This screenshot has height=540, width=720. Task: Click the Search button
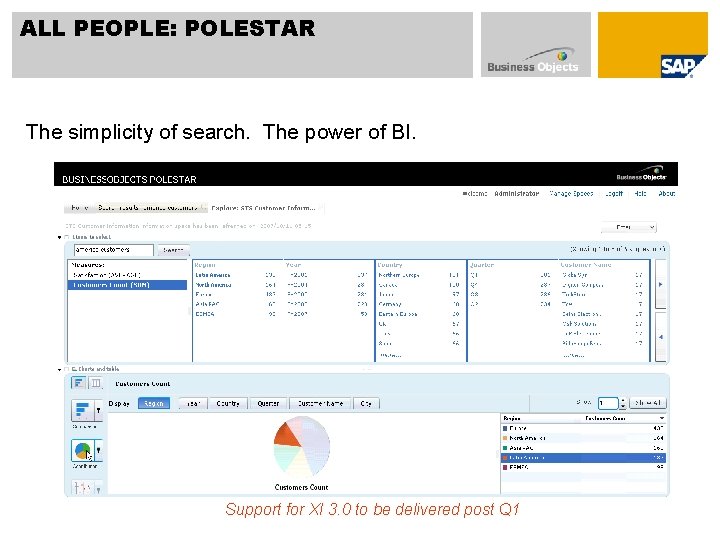(x=173, y=250)
